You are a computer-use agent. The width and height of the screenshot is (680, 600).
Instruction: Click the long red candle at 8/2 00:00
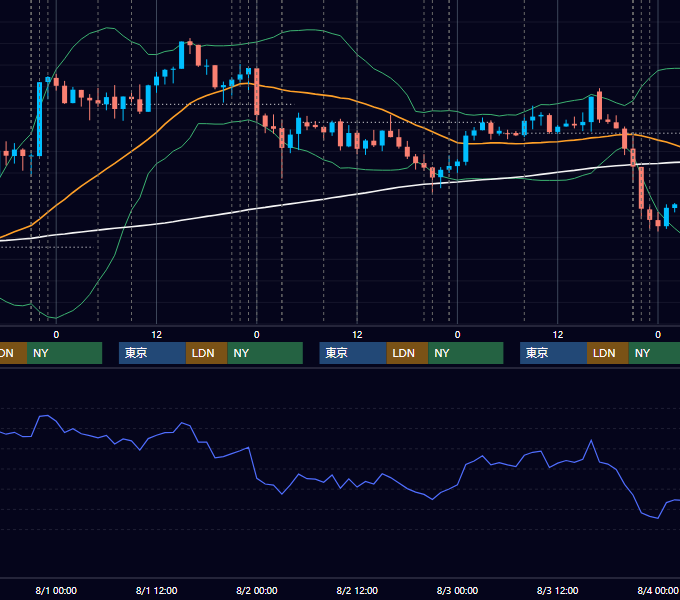[257, 91]
